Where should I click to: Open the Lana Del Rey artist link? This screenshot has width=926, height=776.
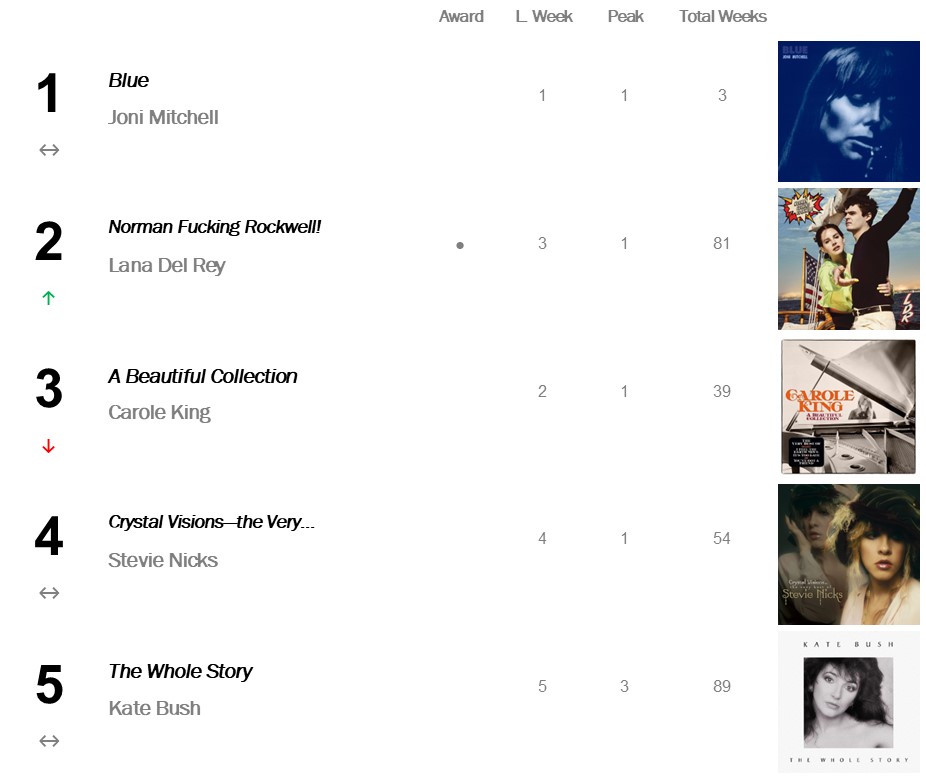167,265
